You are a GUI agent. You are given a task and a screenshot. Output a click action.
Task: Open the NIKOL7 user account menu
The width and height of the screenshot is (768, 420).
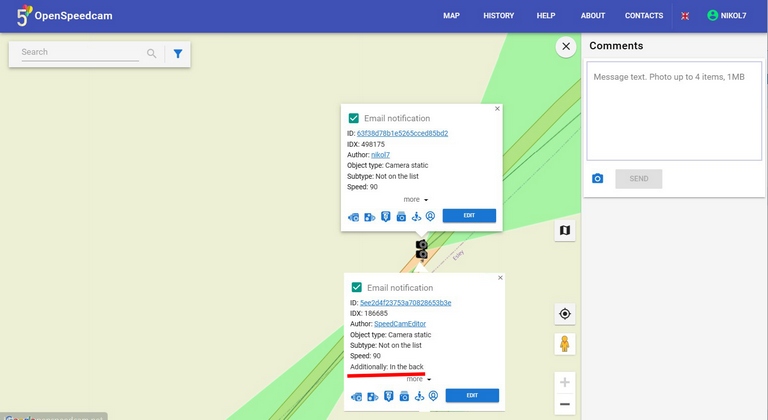[x=727, y=16]
